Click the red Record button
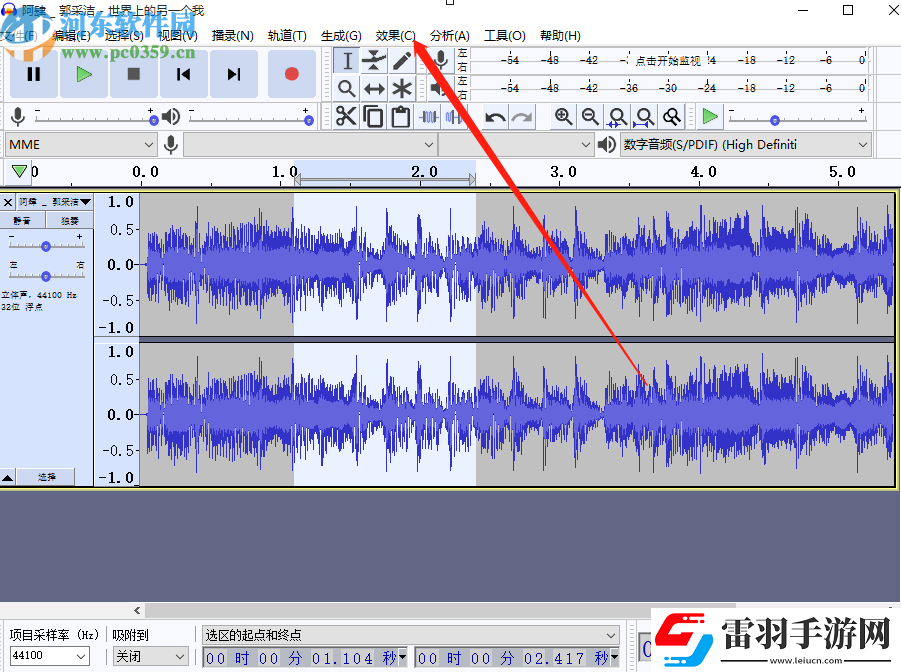The width and height of the screenshot is (901, 672). (x=292, y=74)
